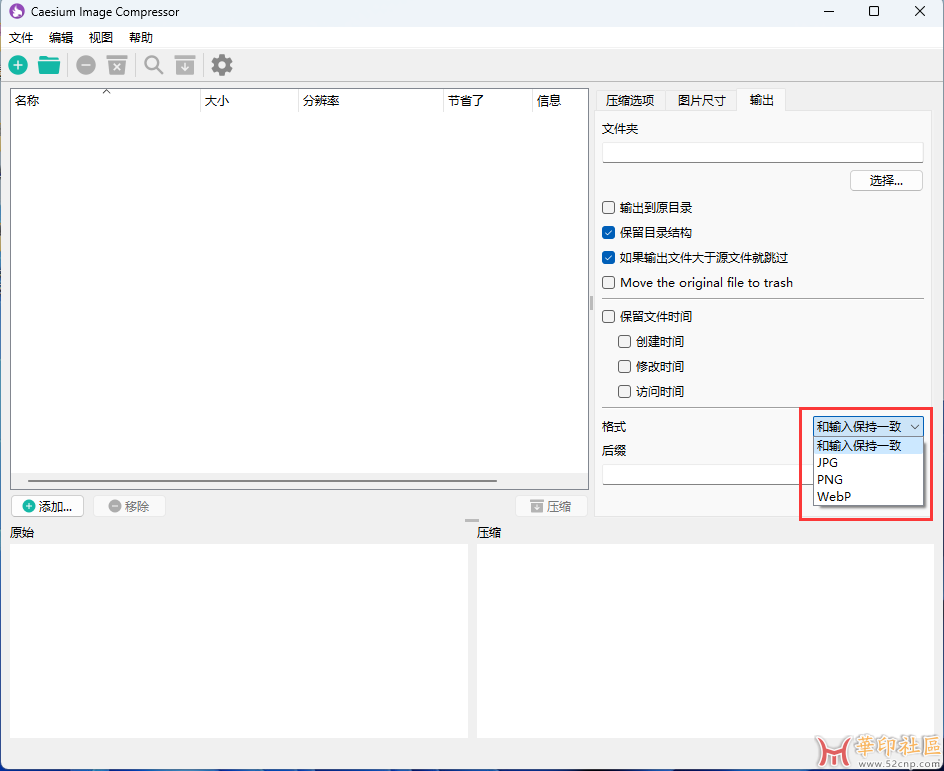Open the 编辑 menu
The width and height of the screenshot is (944, 771).
pyautogui.click(x=61, y=37)
